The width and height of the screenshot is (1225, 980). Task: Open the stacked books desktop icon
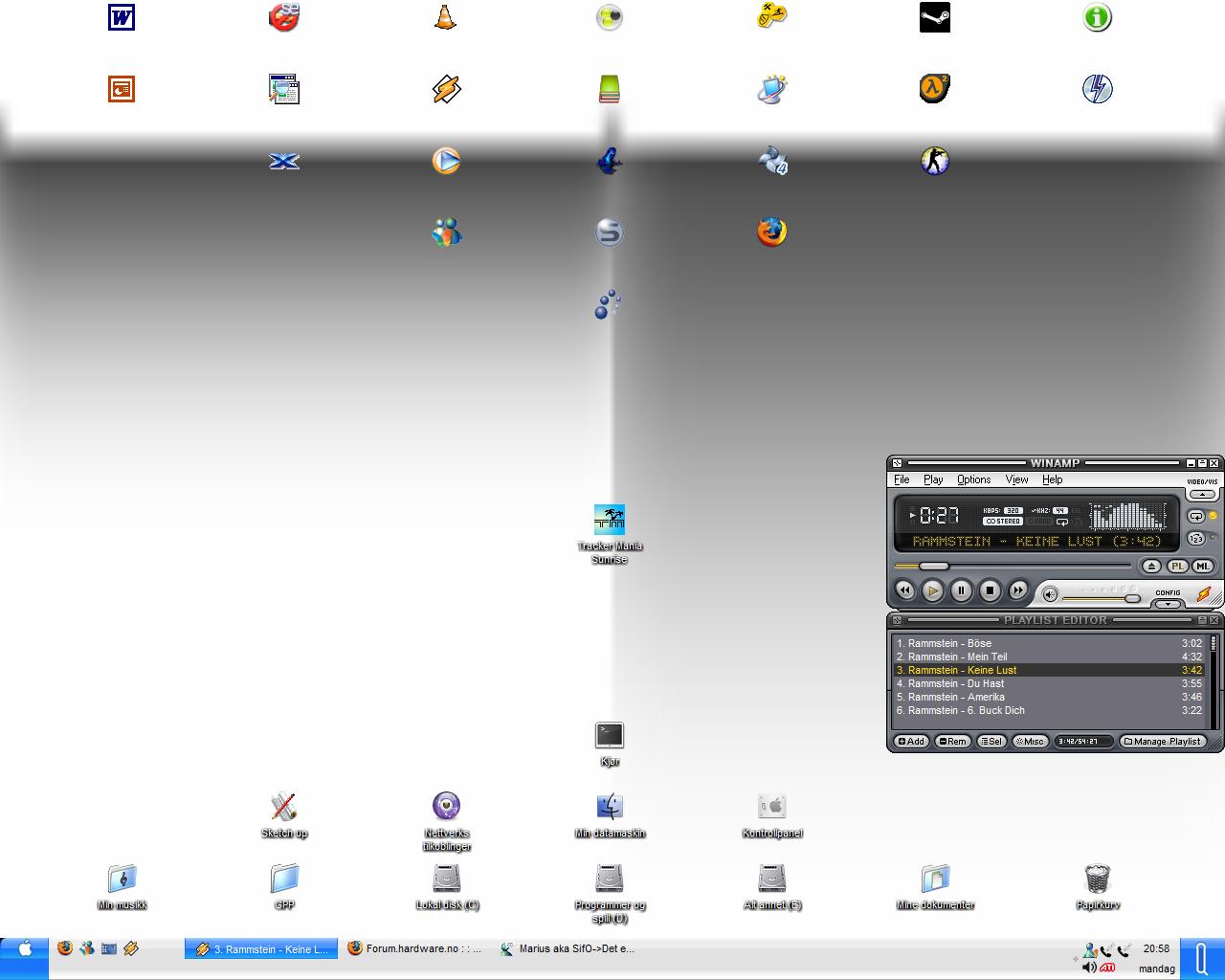tap(609, 89)
